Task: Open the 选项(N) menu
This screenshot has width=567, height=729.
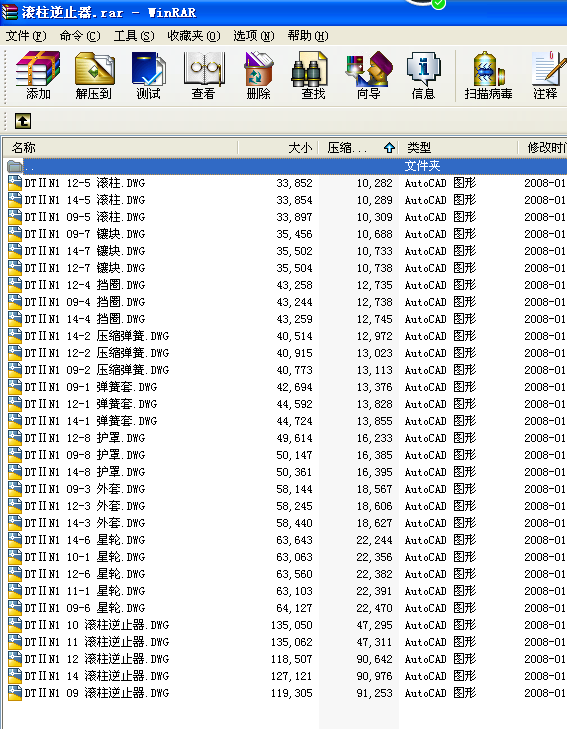Action: click(254, 36)
